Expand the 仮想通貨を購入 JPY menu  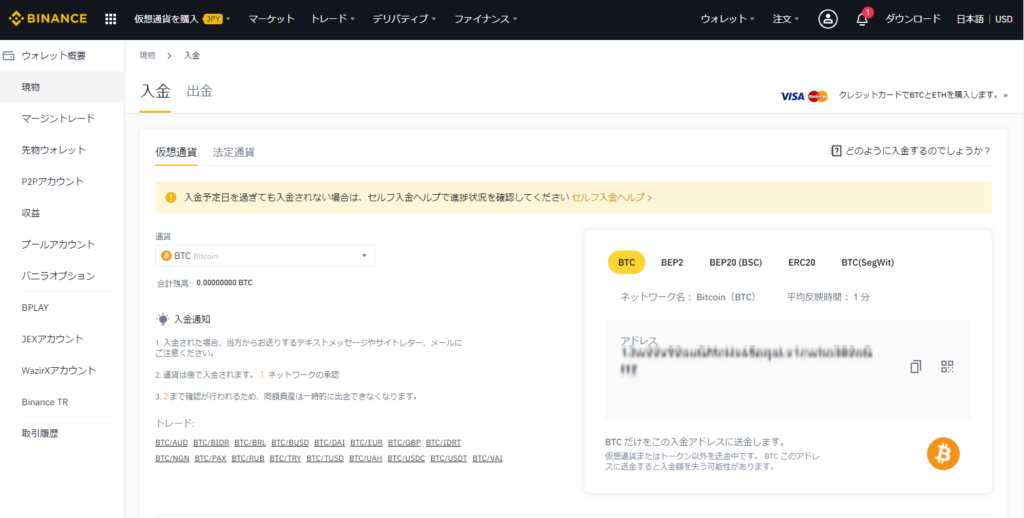182,19
